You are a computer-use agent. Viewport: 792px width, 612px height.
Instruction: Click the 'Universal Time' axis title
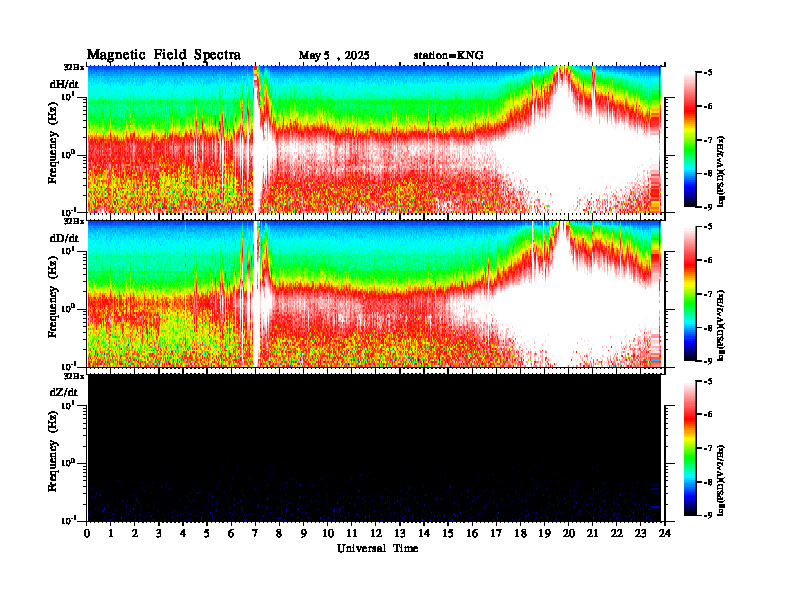point(377,548)
